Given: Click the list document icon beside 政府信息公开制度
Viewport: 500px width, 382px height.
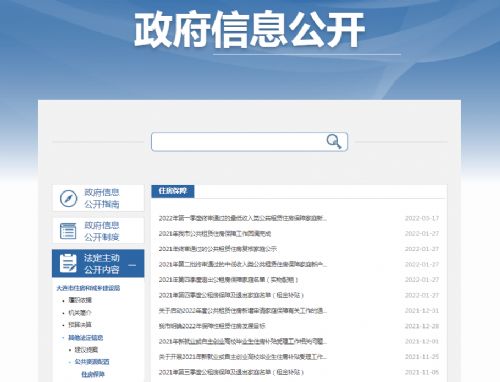Looking at the screenshot, I should pyautogui.click(x=68, y=231).
